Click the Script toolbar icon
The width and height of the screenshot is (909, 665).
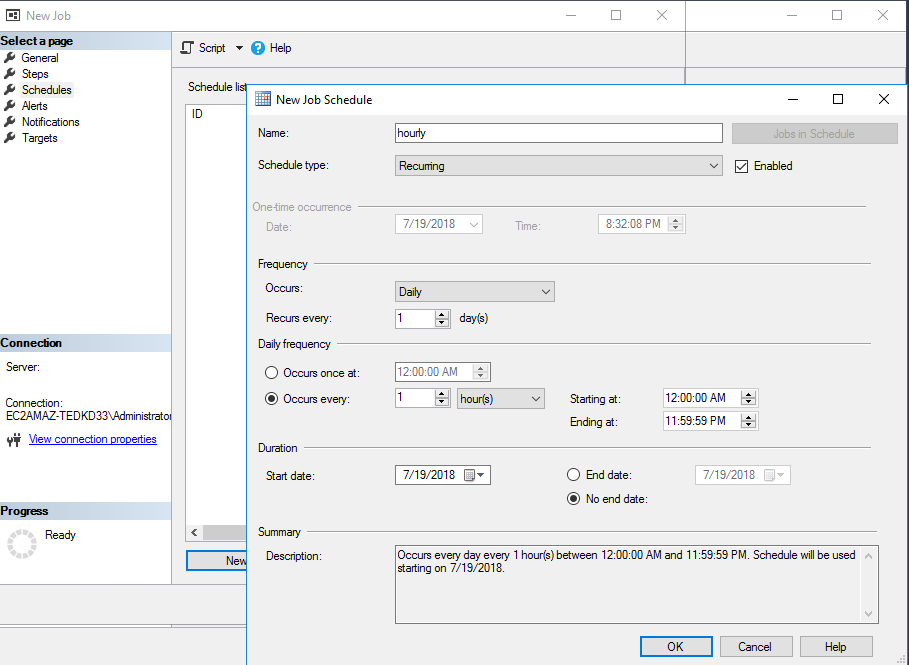[x=187, y=48]
